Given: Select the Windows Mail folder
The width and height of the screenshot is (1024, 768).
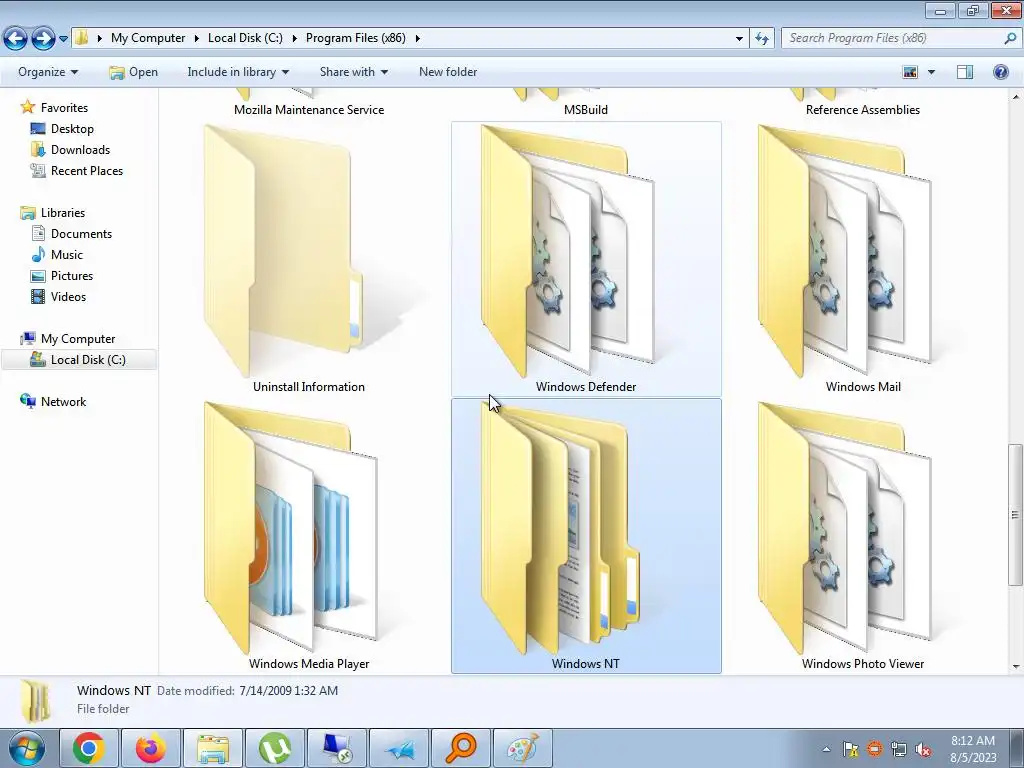Looking at the screenshot, I should point(863,259).
